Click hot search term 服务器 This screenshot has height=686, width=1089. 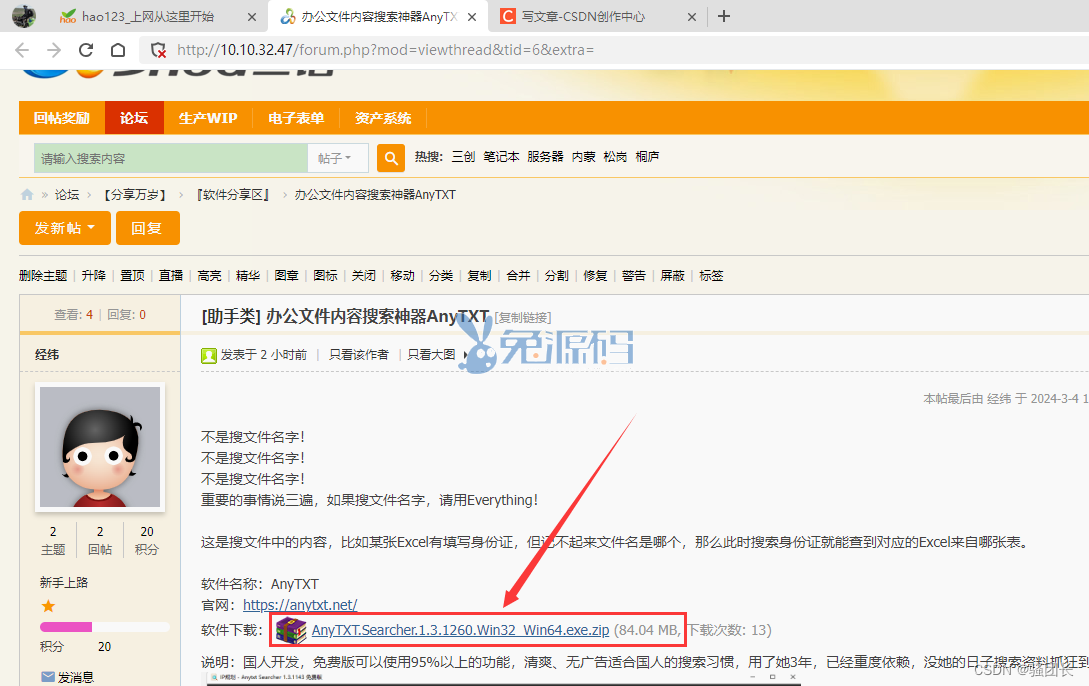click(x=545, y=157)
